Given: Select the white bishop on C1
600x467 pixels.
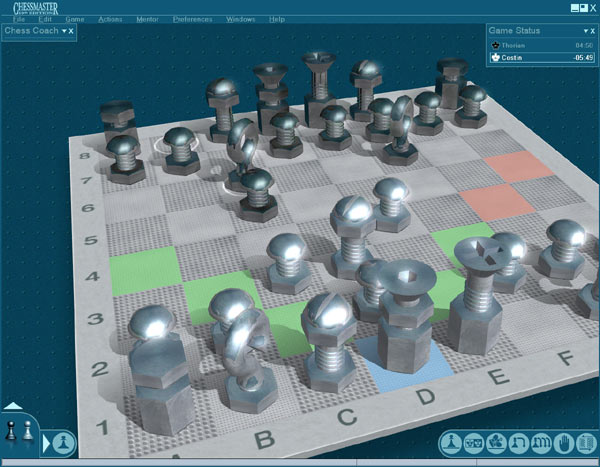Looking at the screenshot, I should click(330, 345).
